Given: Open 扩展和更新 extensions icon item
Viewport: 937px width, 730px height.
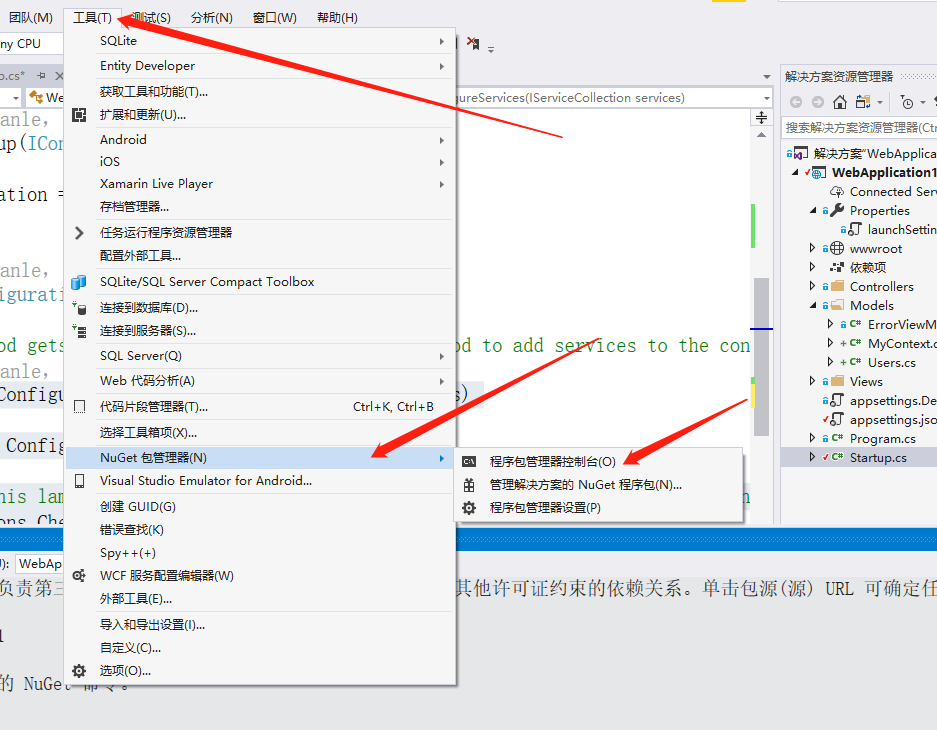Looking at the screenshot, I should pyautogui.click(x=79, y=115).
